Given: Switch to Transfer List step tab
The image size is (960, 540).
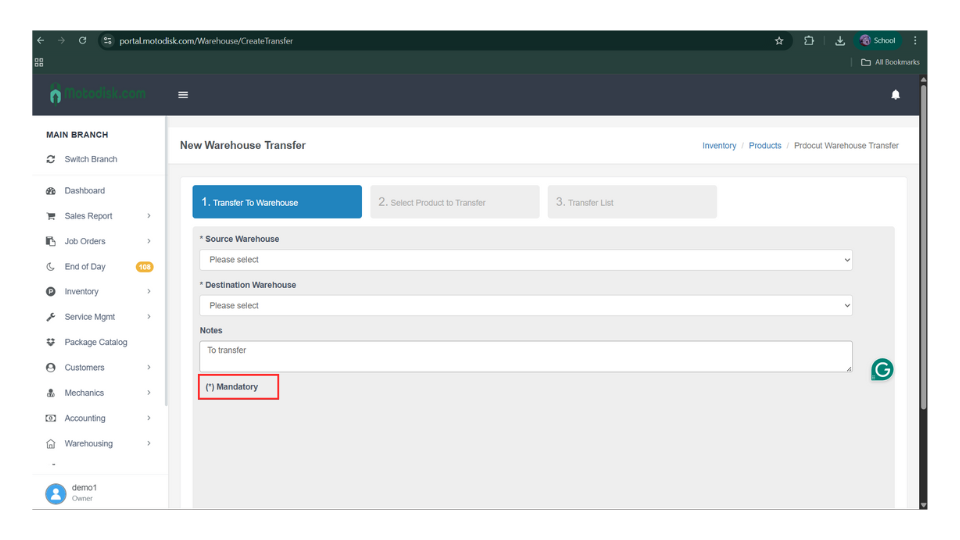Looking at the screenshot, I should (631, 202).
